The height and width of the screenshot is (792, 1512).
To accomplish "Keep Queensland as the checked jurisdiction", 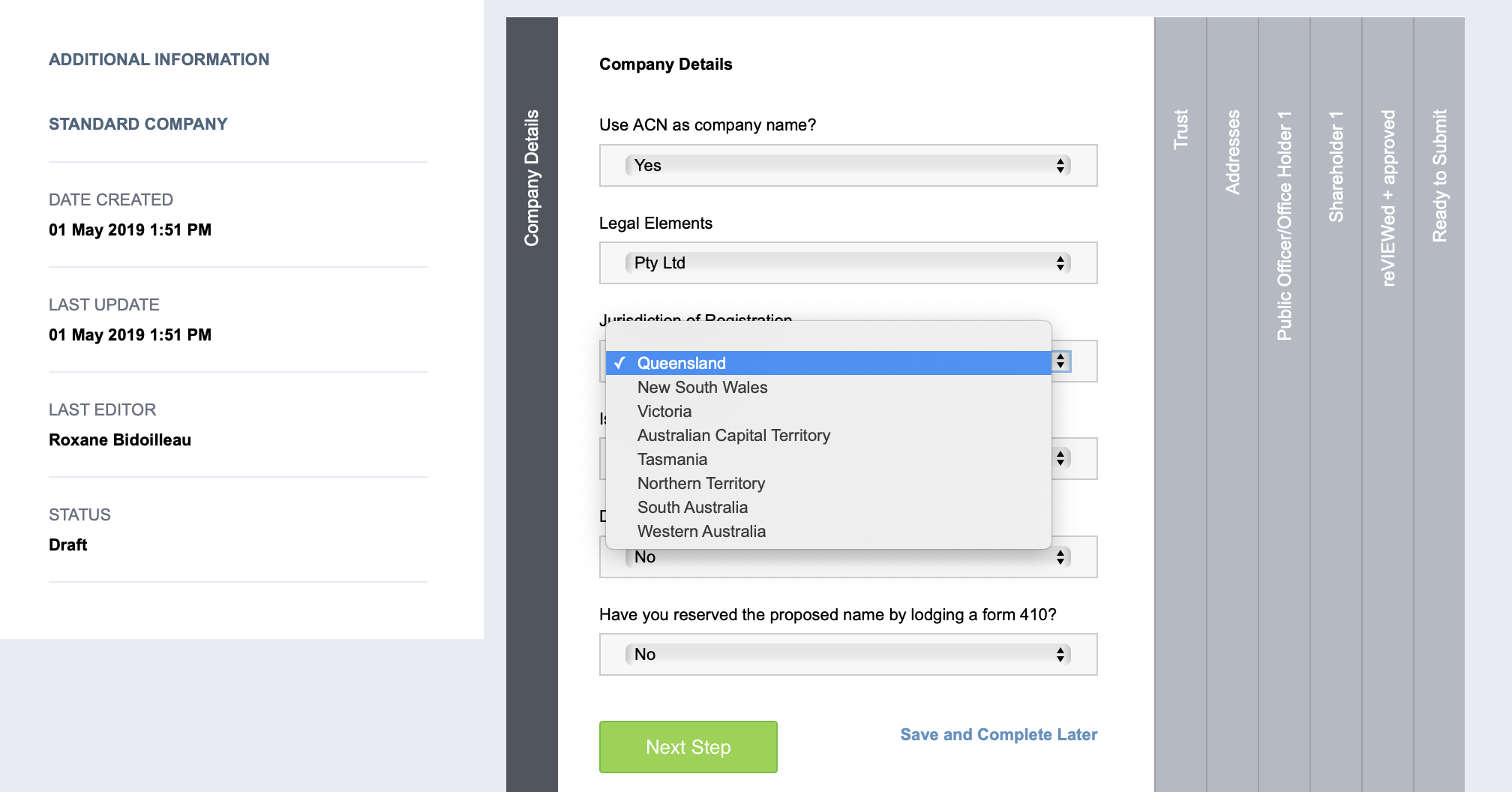I will tap(681, 362).
